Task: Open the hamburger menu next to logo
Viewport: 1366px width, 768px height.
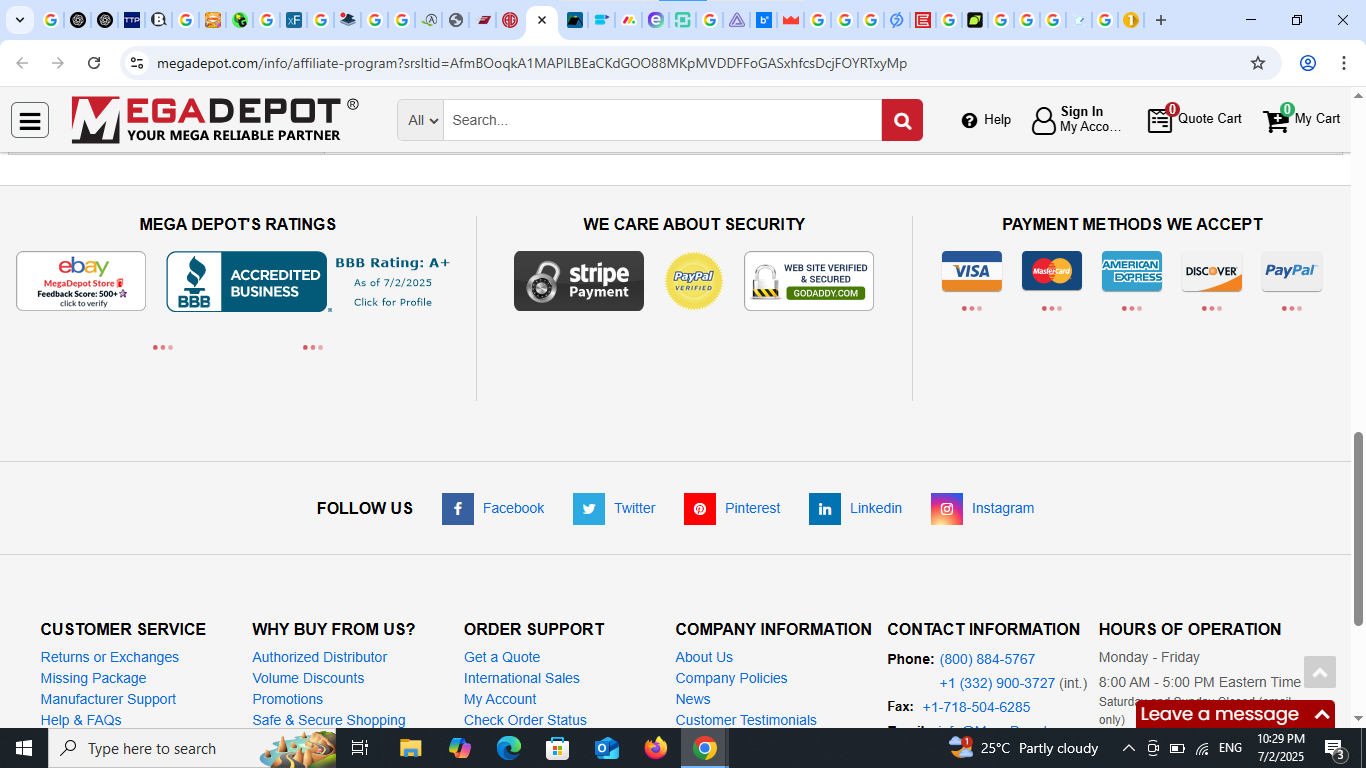Action: 30,120
